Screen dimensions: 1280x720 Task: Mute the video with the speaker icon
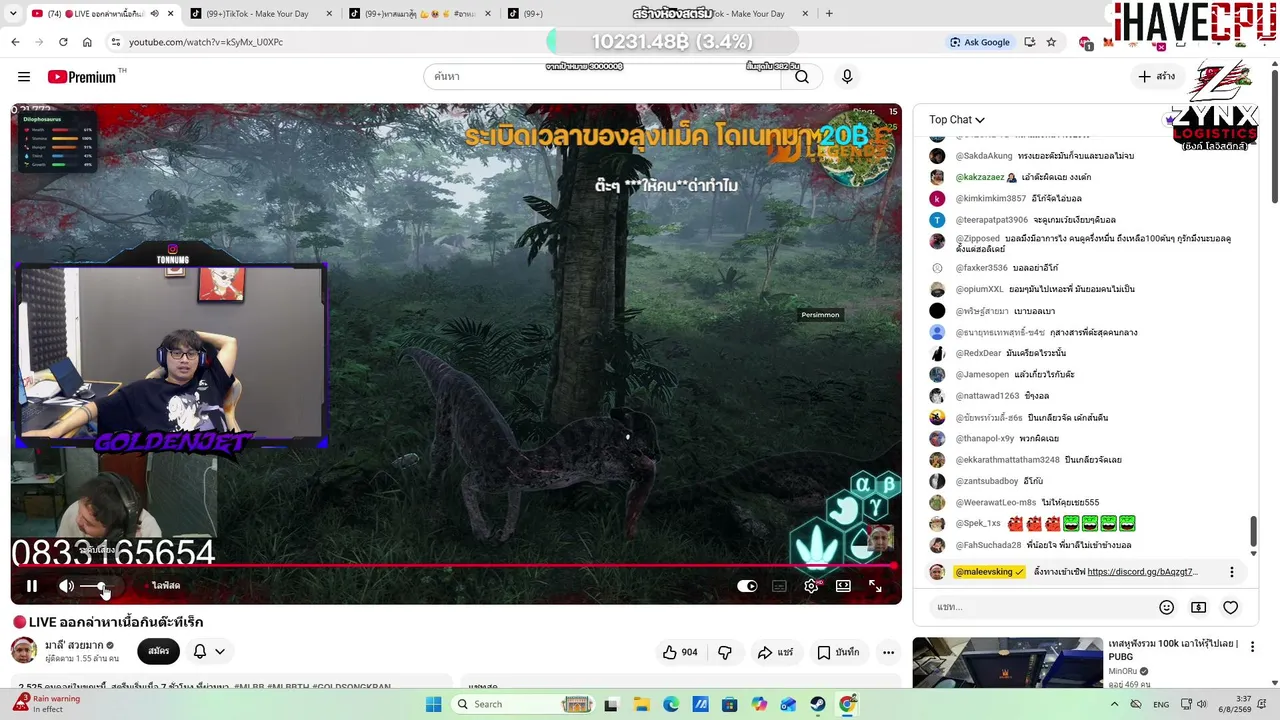click(66, 586)
